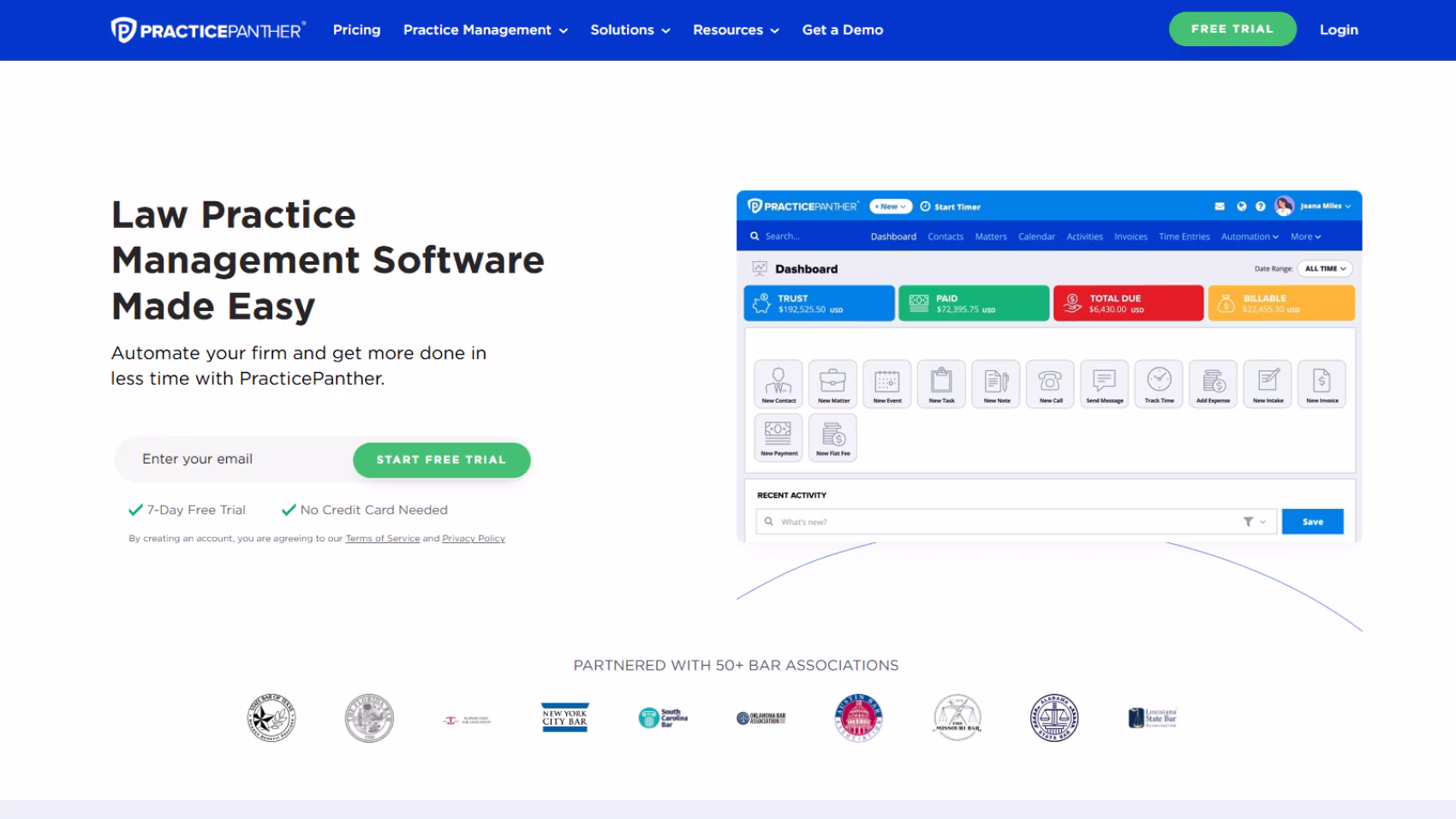The image size is (1456, 819).
Task: Click the Send Message speech bubble icon
Action: [x=1105, y=383]
